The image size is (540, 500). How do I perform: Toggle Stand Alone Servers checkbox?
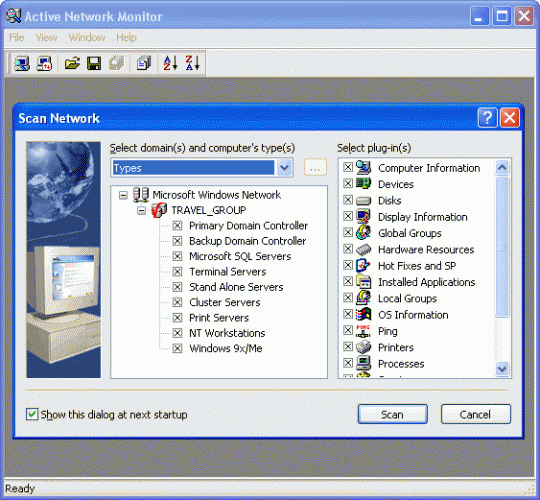(x=177, y=287)
